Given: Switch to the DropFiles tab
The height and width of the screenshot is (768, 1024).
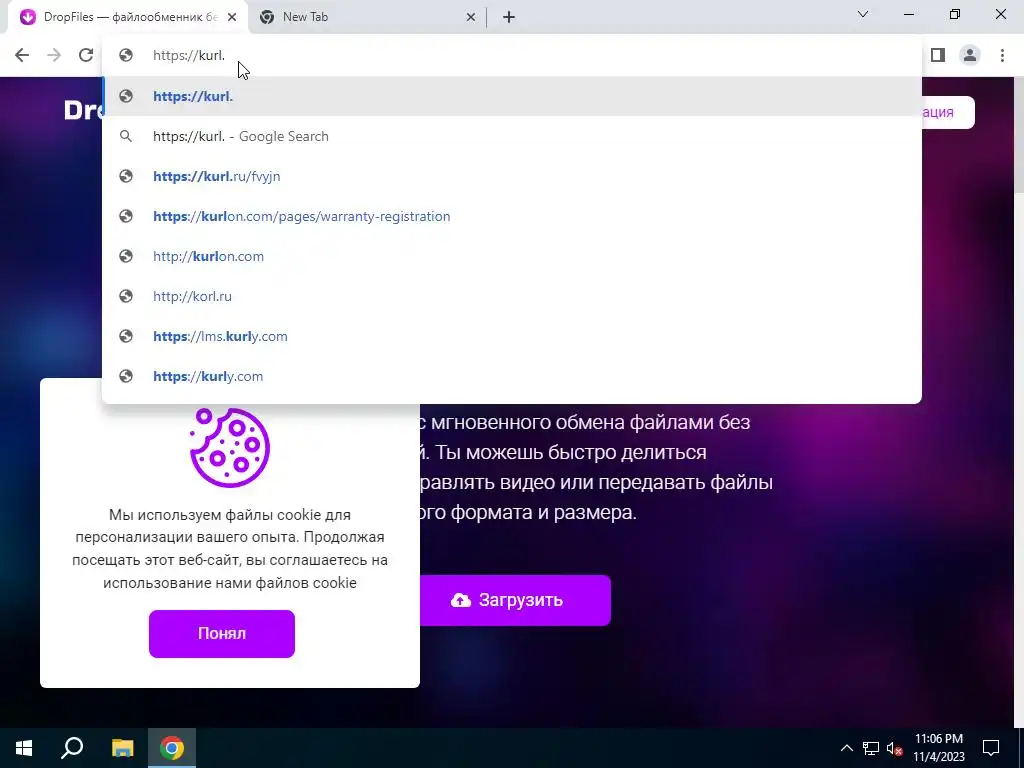Looking at the screenshot, I should tap(127, 18).
